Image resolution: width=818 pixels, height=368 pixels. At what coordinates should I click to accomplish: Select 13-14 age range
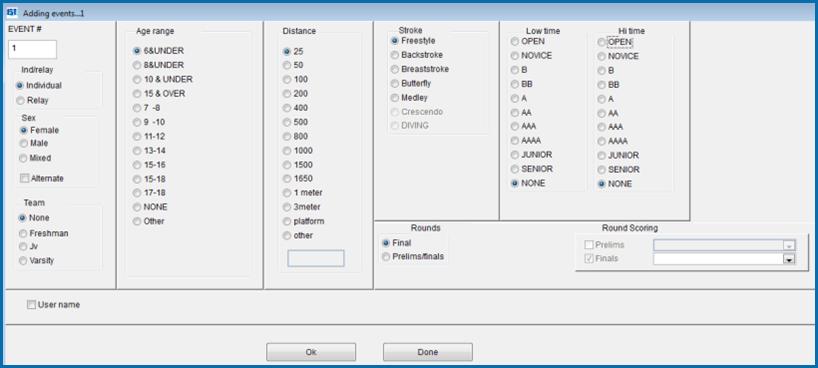click(149, 150)
